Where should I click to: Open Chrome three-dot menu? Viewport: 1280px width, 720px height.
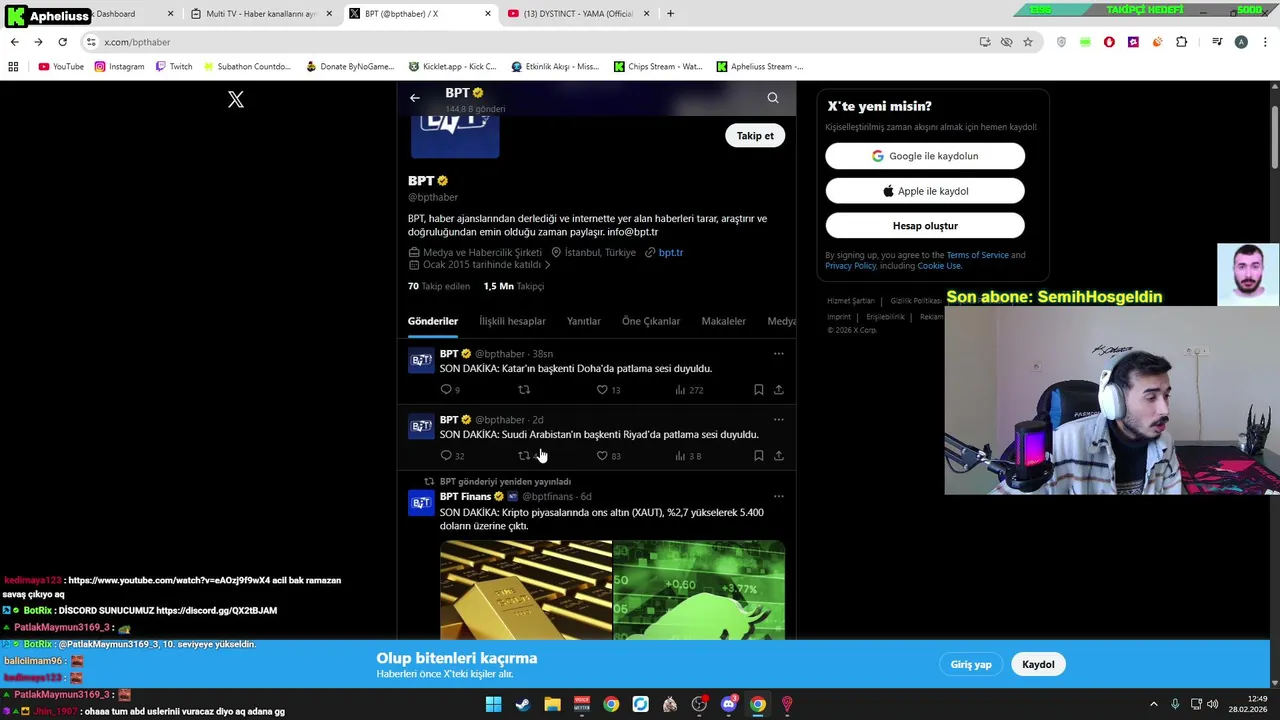pyautogui.click(x=1265, y=42)
